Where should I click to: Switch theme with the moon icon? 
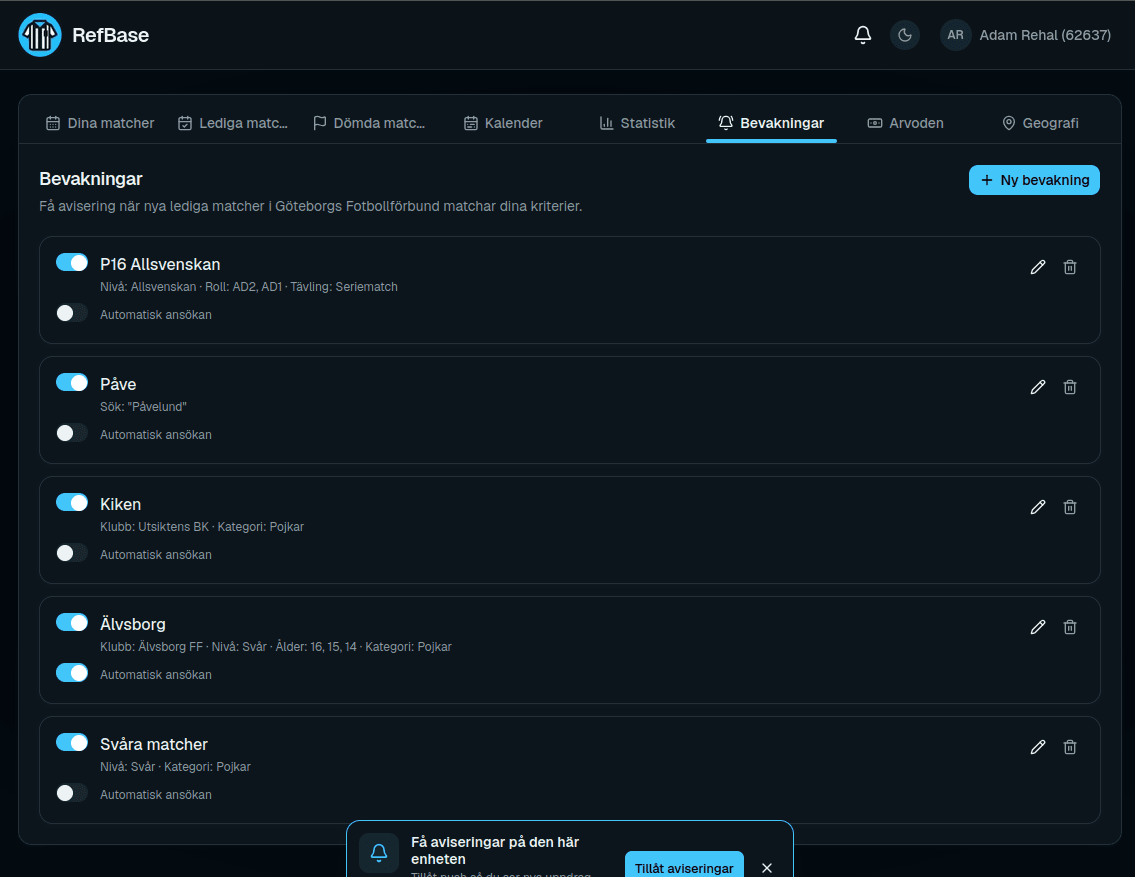[x=905, y=35]
